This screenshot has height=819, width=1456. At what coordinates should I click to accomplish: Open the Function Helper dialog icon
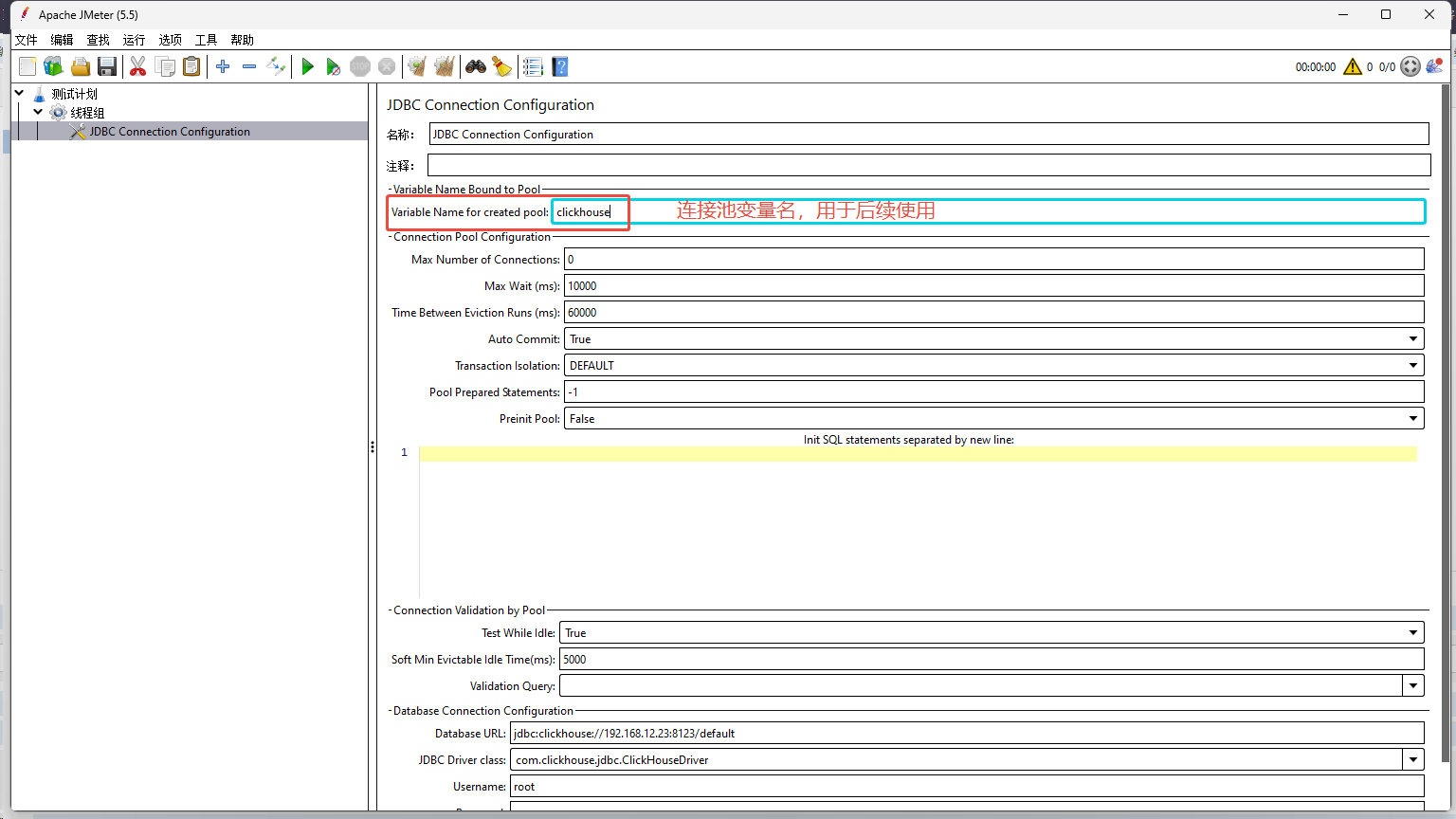tap(534, 66)
